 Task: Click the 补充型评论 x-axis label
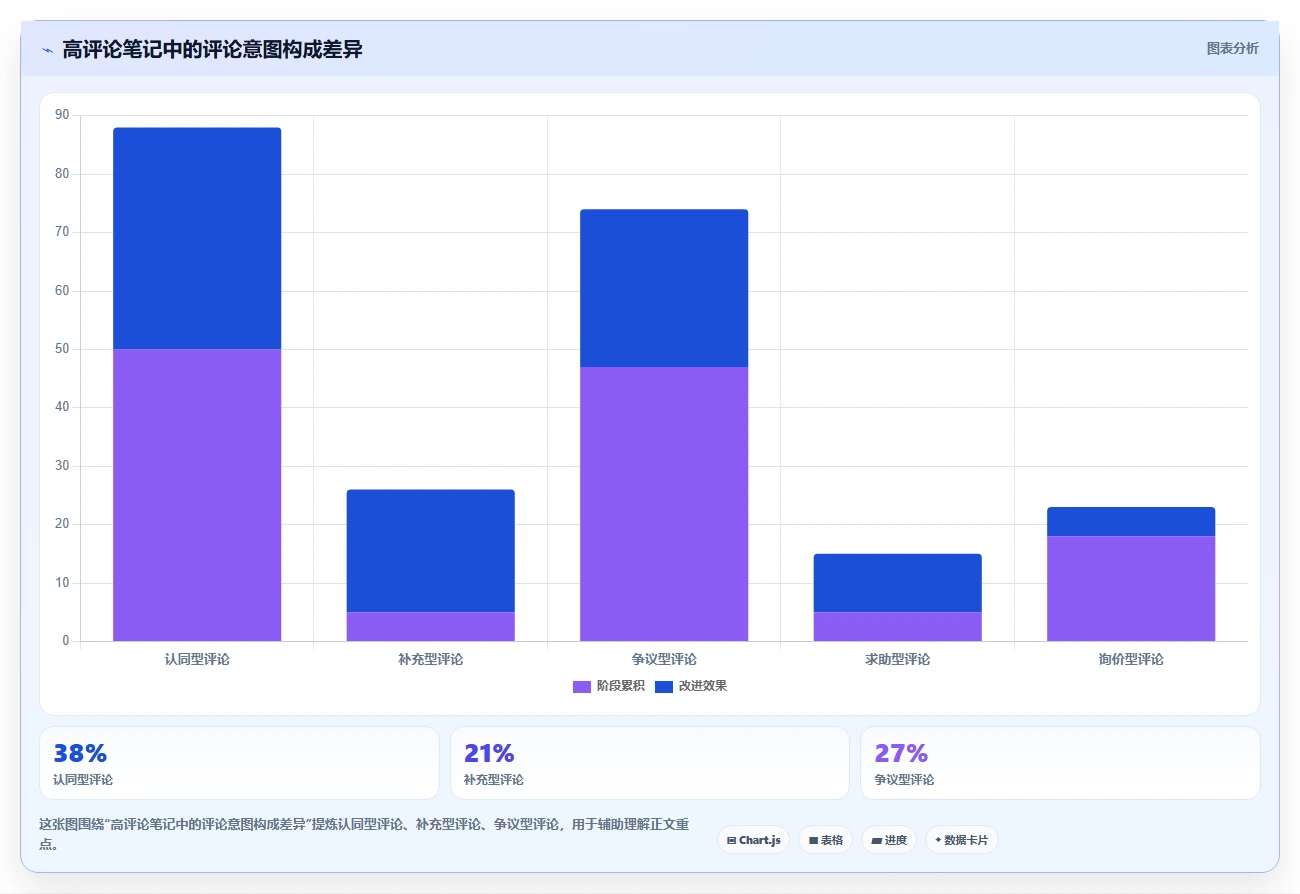tap(430, 659)
